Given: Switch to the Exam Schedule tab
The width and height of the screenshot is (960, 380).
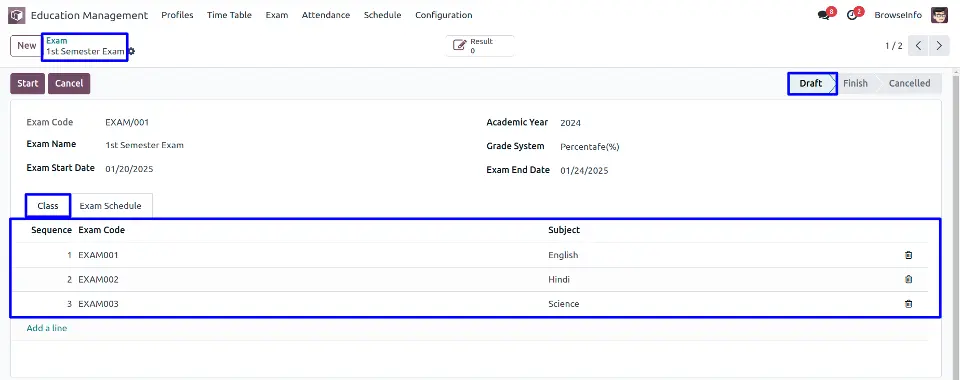Looking at the screenshot, I should [110, 206].
